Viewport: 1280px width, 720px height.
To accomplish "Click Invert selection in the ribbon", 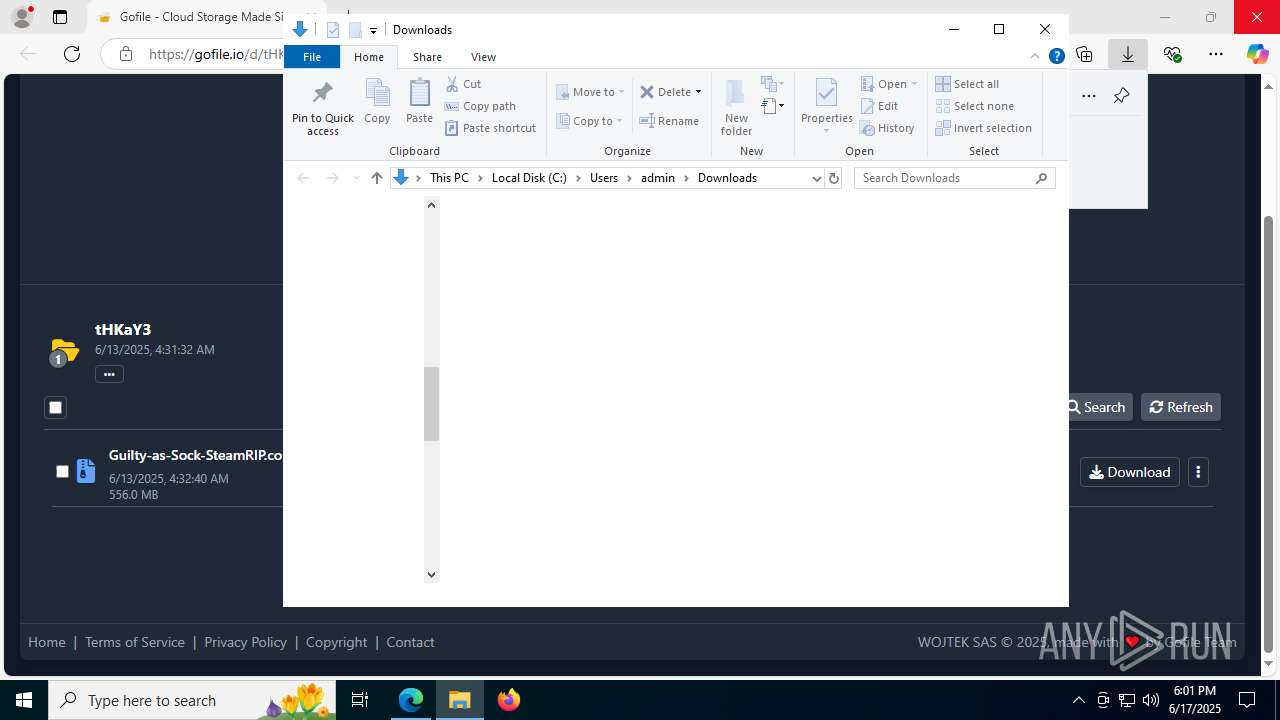I will pyautogui.click(x=983, y=128).
